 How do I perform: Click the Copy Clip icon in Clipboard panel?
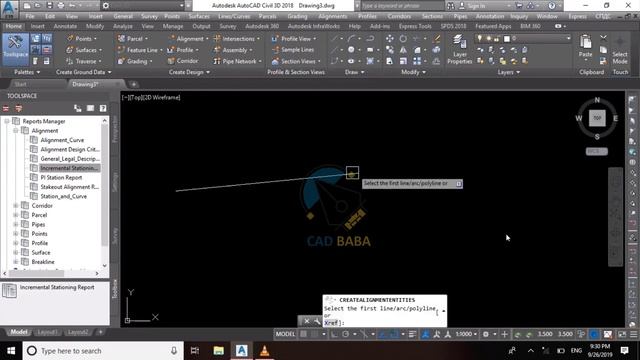[603, 50]
